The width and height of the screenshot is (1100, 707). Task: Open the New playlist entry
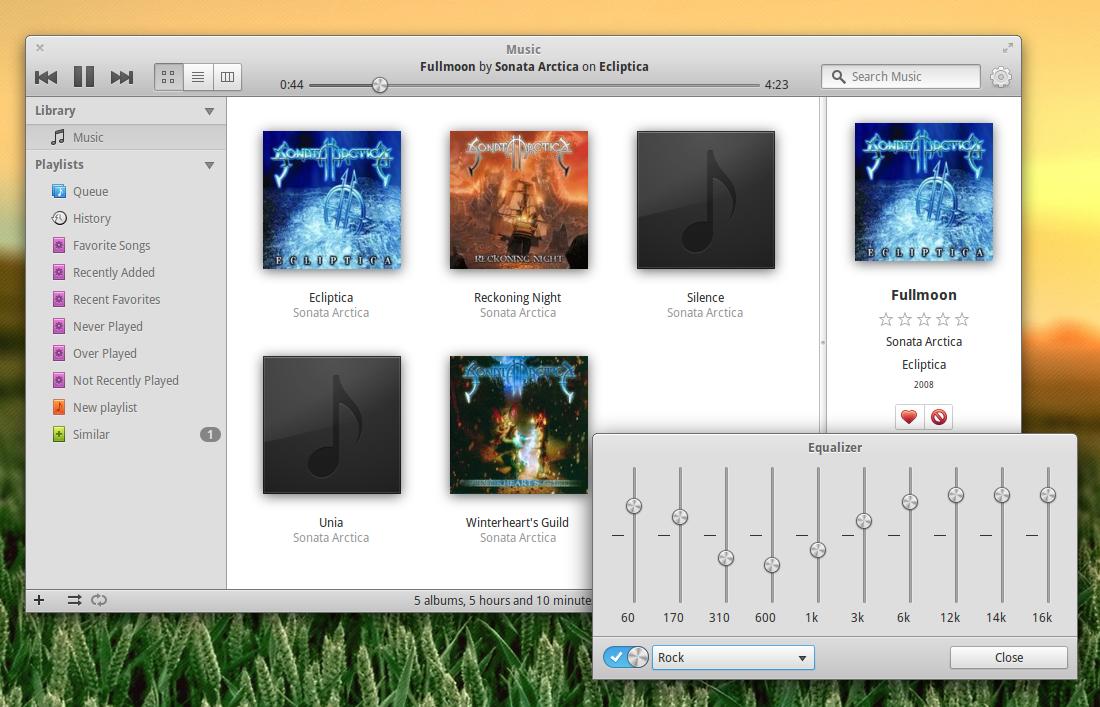click(x=126, y=408)
